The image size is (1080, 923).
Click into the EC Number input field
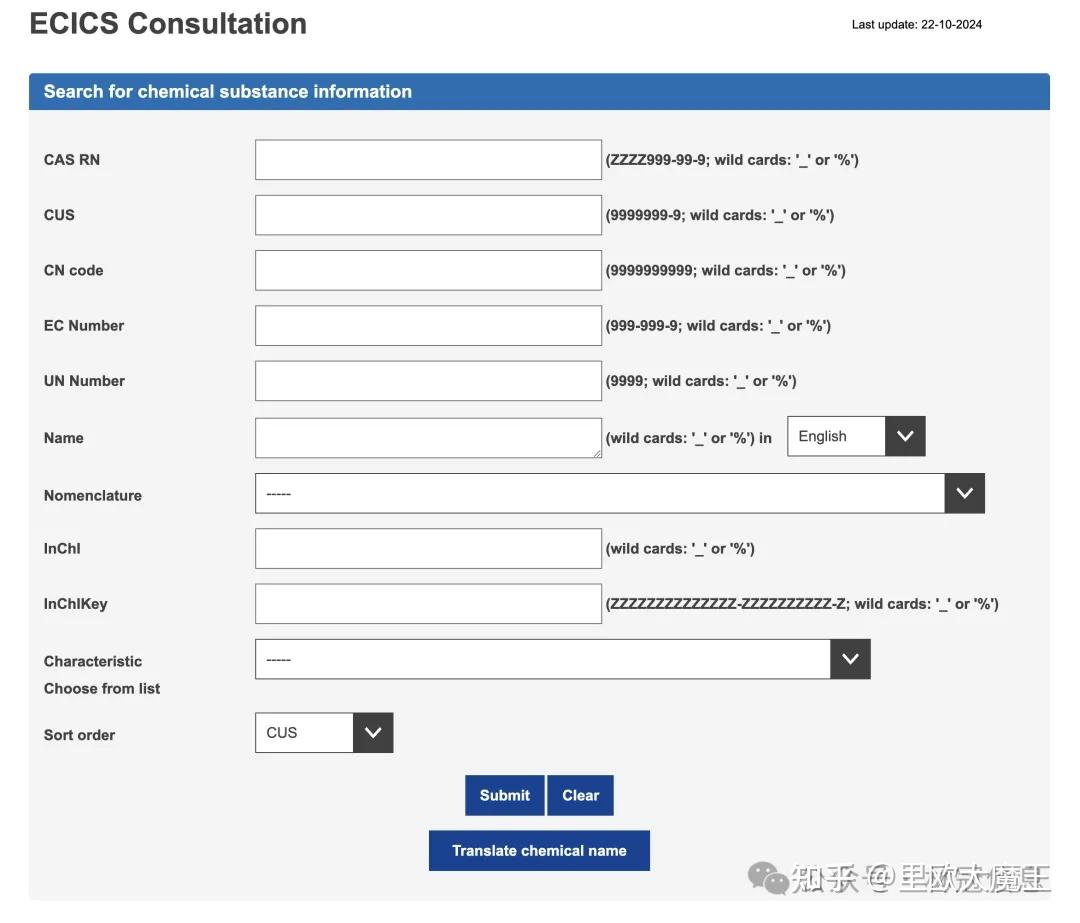(x=428, y=326)
